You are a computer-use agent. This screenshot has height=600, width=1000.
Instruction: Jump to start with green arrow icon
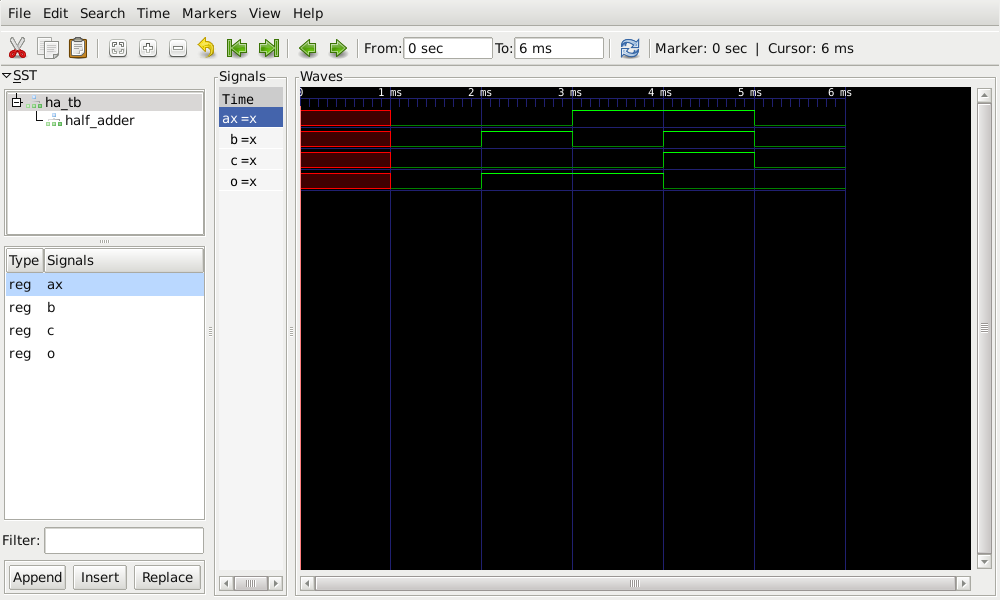[237, 48]
